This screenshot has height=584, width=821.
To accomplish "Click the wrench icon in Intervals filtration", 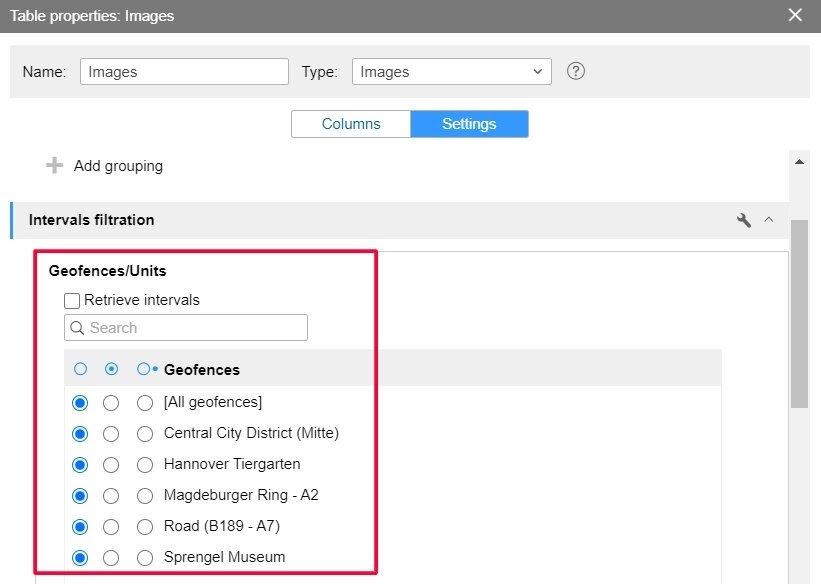I will [x=743, y=220].
